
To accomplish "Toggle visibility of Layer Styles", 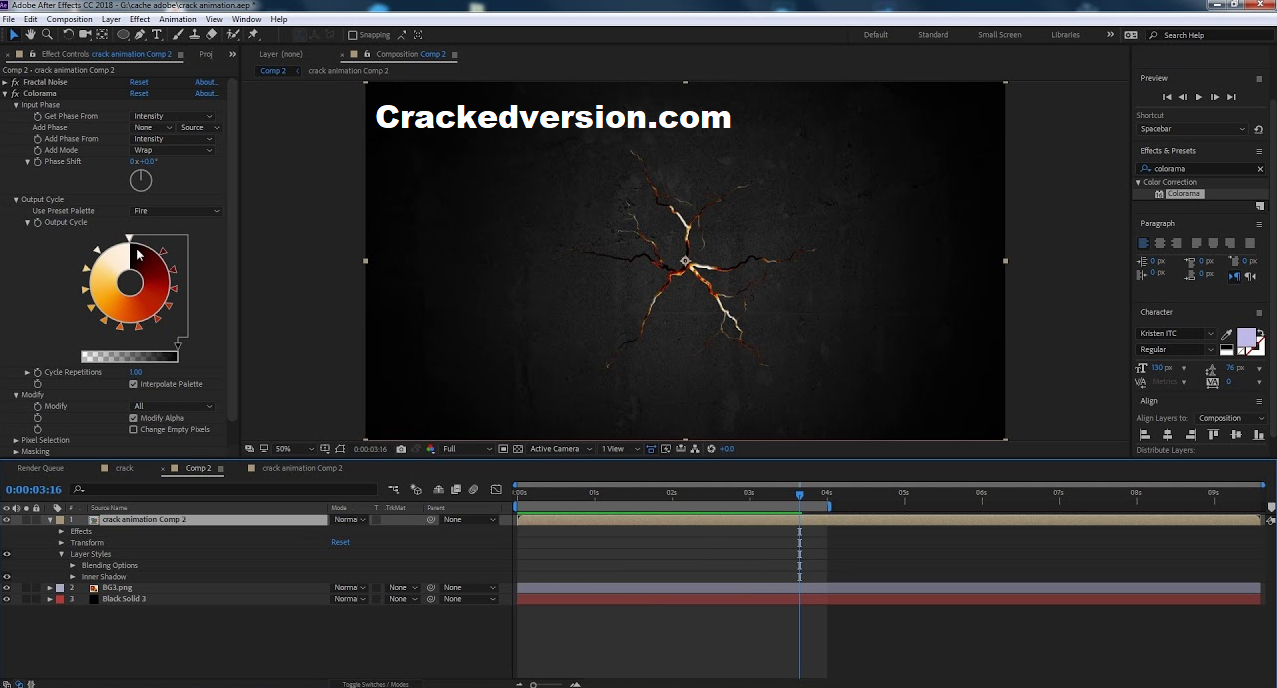I will (7, 554).
